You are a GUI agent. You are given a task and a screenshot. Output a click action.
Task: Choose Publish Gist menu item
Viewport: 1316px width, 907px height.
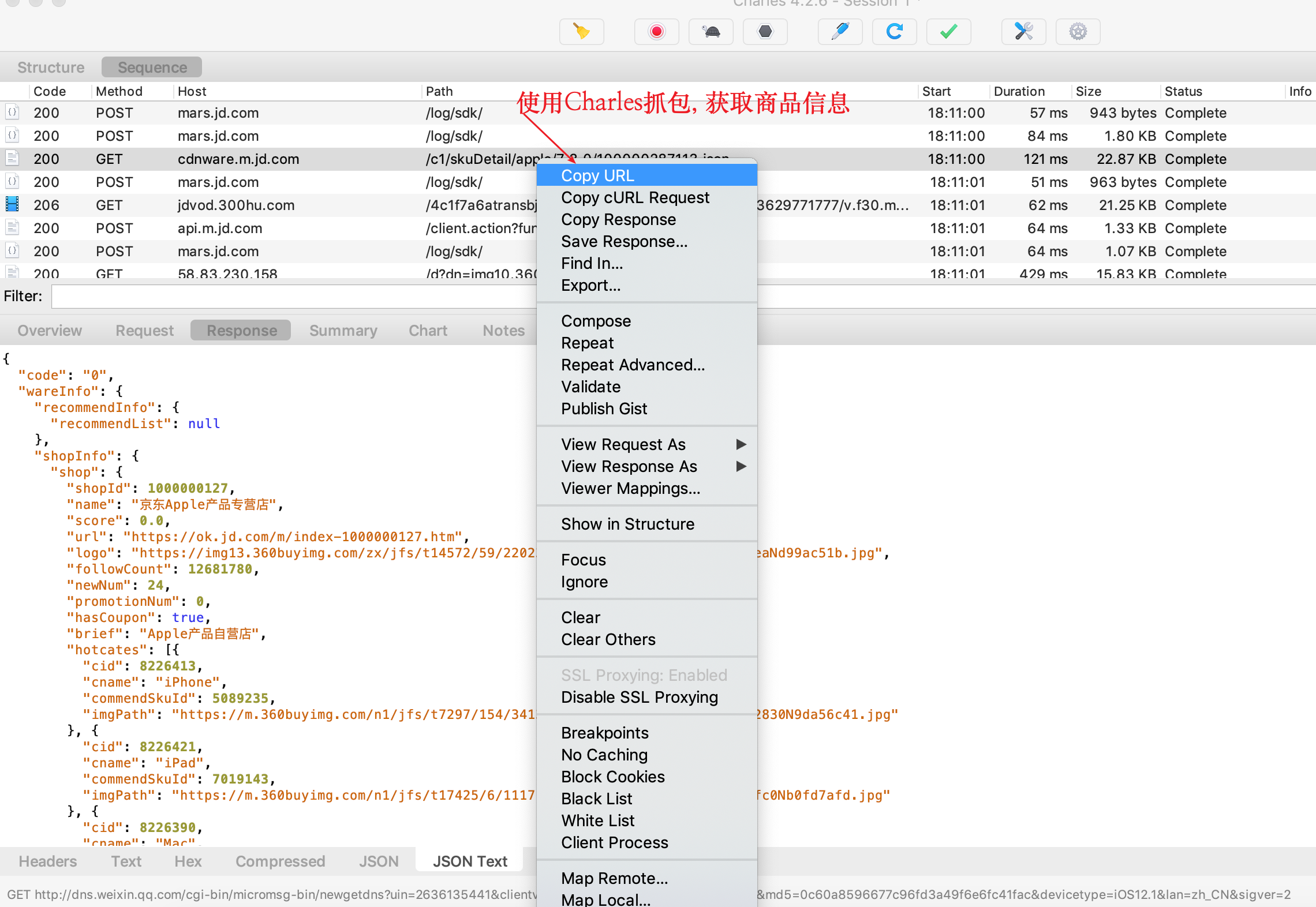tap(646, 408)
